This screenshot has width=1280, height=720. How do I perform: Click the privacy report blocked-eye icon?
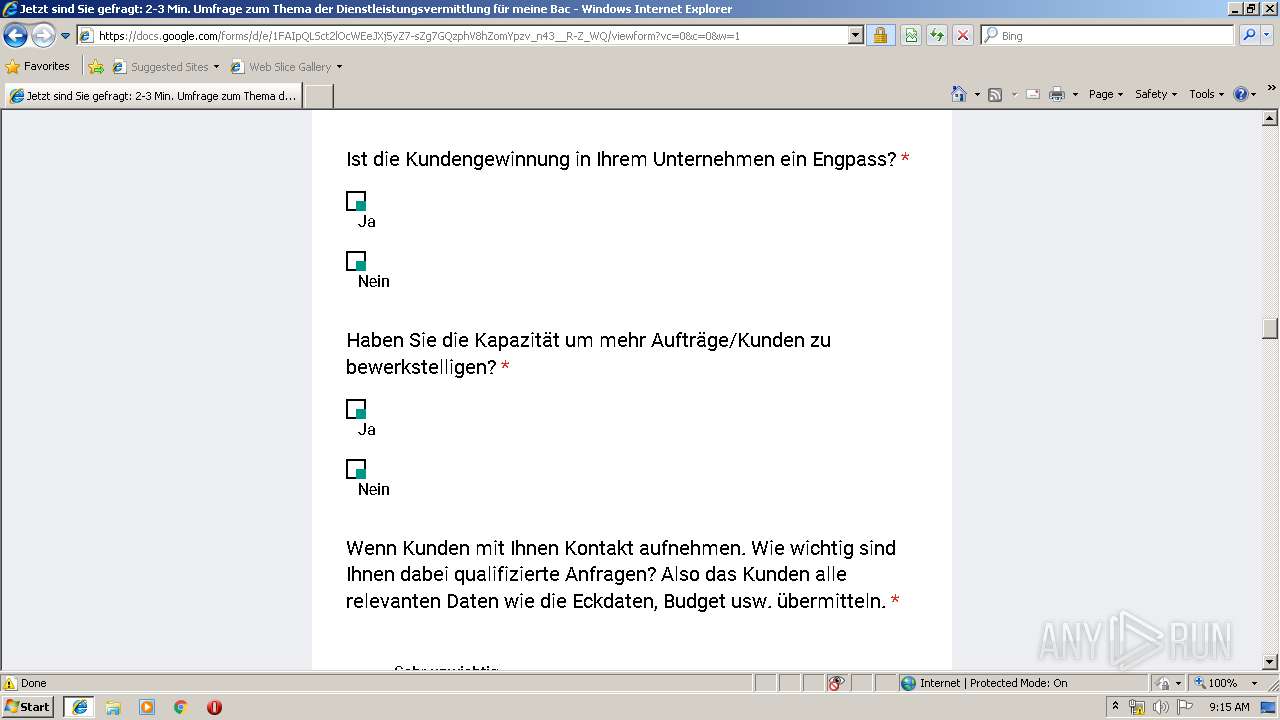pyautogui.click(x=836, y=683)
